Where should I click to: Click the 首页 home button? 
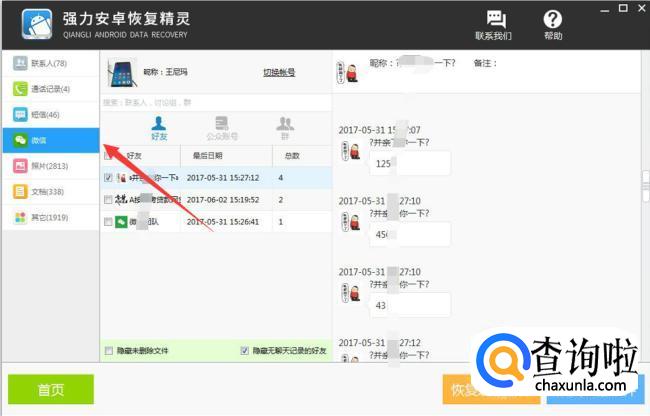[51, 389]
